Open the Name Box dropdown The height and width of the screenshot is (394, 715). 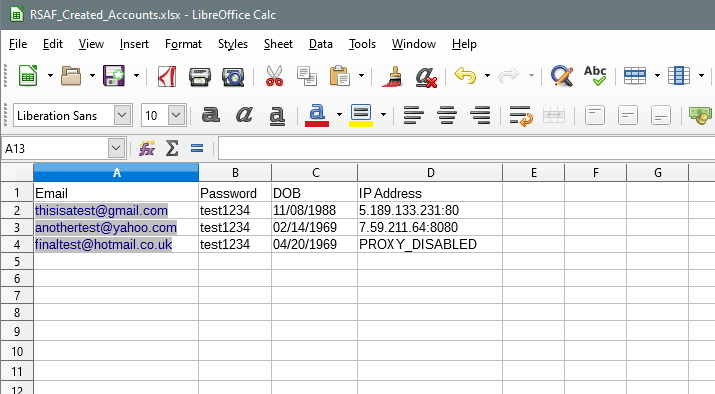click(x=116, y=148)
